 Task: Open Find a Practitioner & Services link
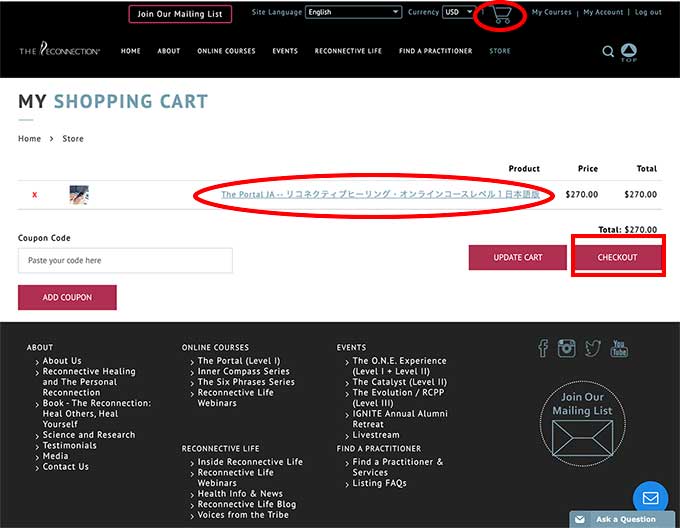pyautogui.click(x=398, y=467)
